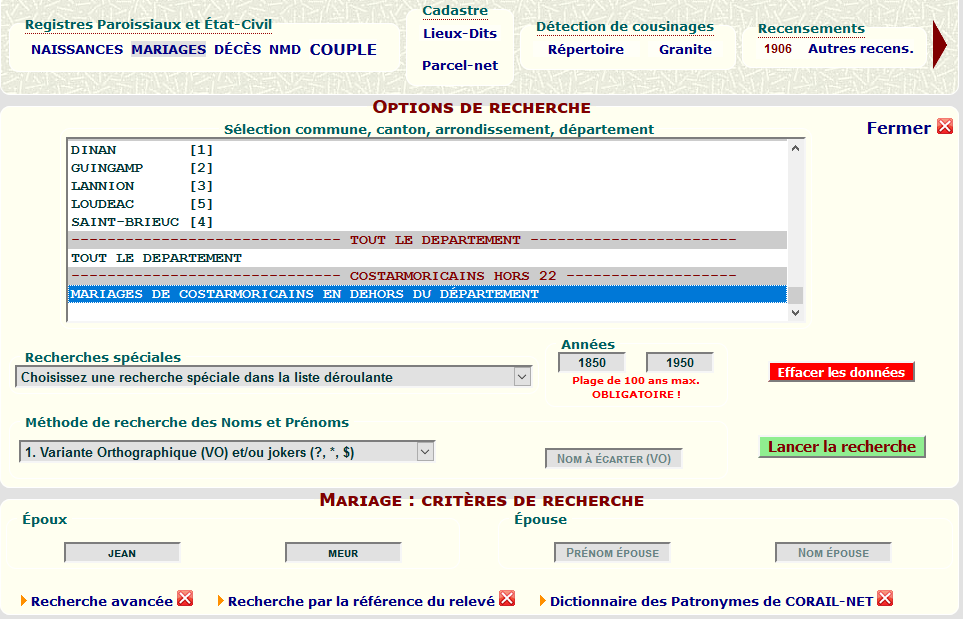Open the COUPLE search section
This screenshot has height=619, width=963.
pos(343,49)
